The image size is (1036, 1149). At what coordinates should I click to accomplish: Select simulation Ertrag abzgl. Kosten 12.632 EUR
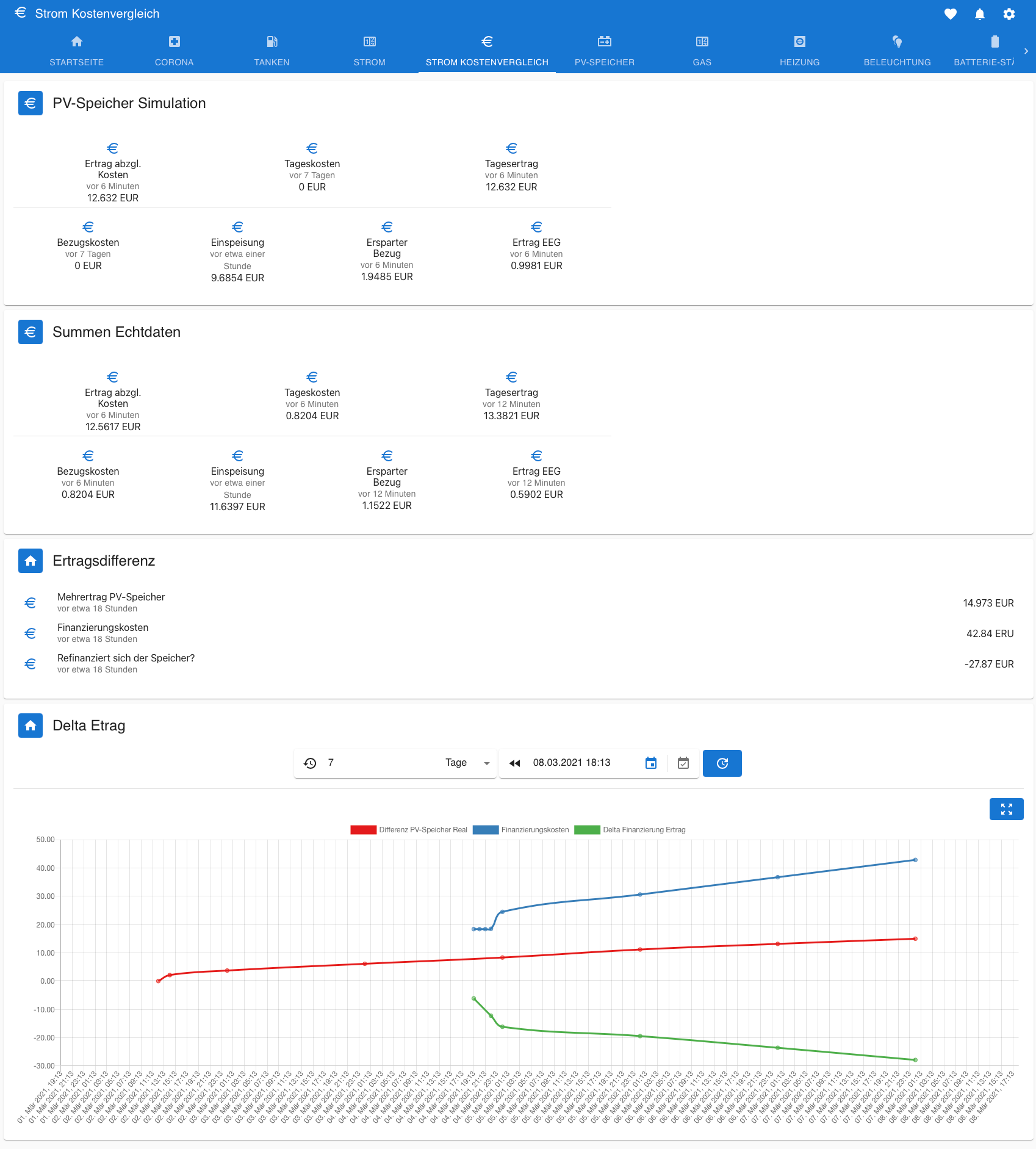(113, 198)
